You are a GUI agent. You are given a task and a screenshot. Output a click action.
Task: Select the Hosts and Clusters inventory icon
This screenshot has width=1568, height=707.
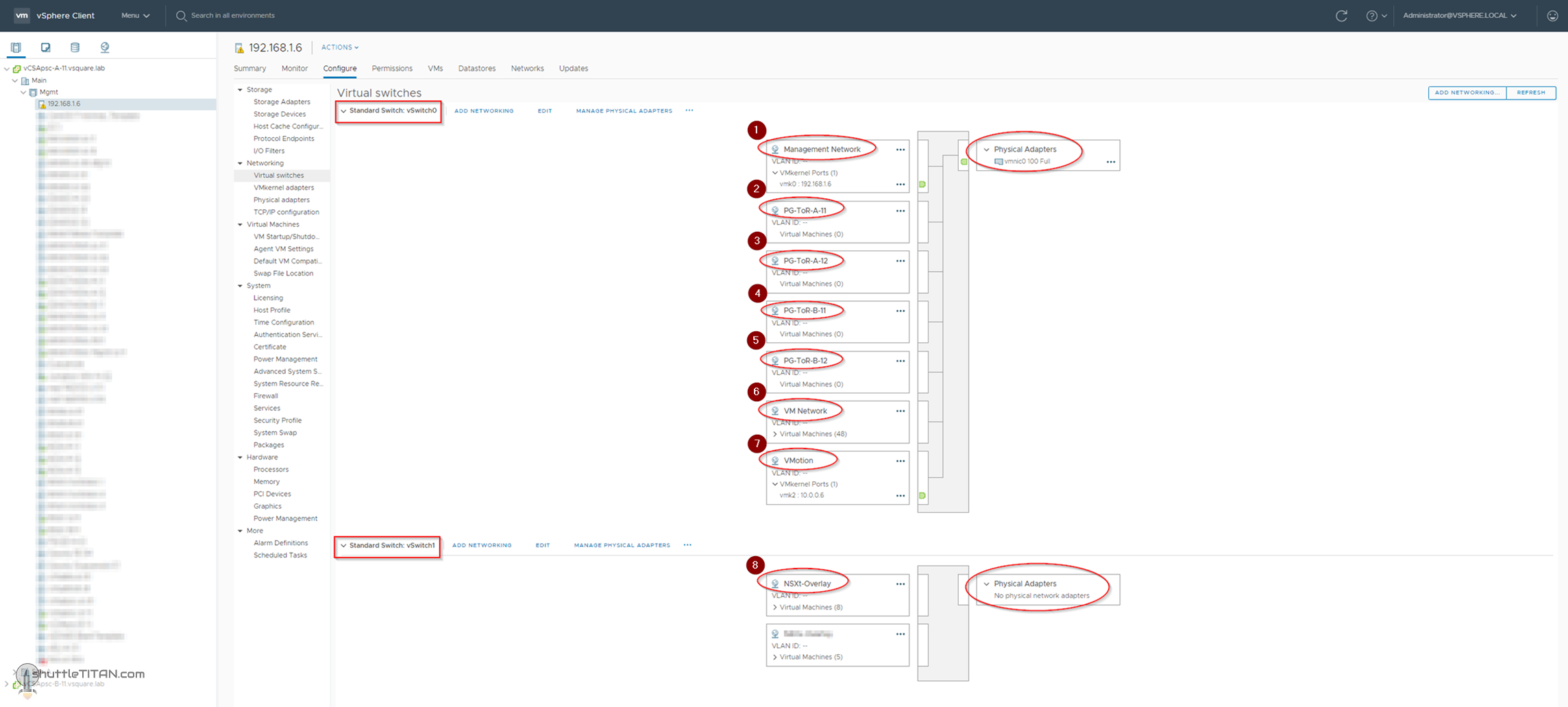pyautogui.click(x=15, y=47)
